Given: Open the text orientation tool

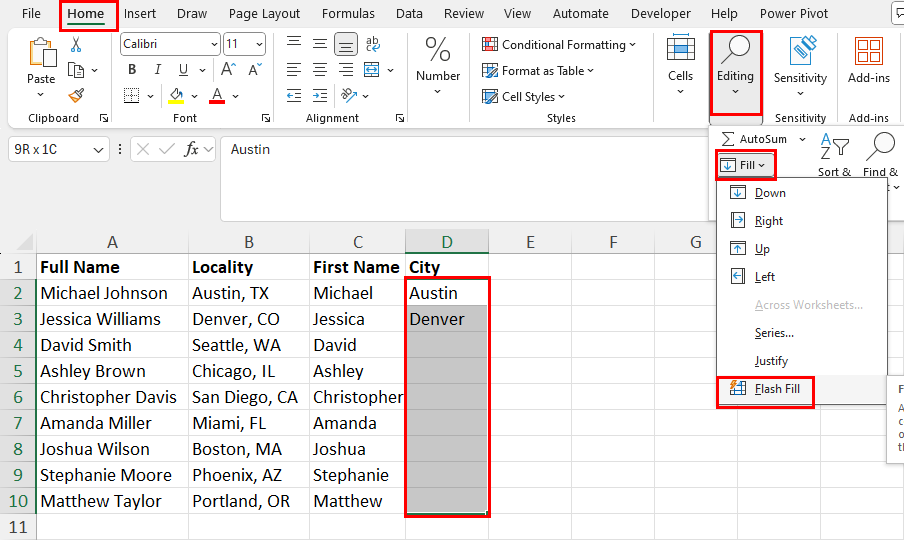Looking at the screenshot, I should 349,96.
